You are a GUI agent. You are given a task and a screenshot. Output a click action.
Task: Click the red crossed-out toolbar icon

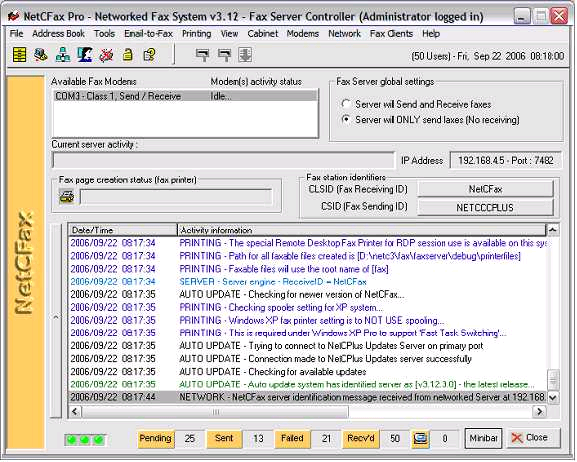pos(106,55)
